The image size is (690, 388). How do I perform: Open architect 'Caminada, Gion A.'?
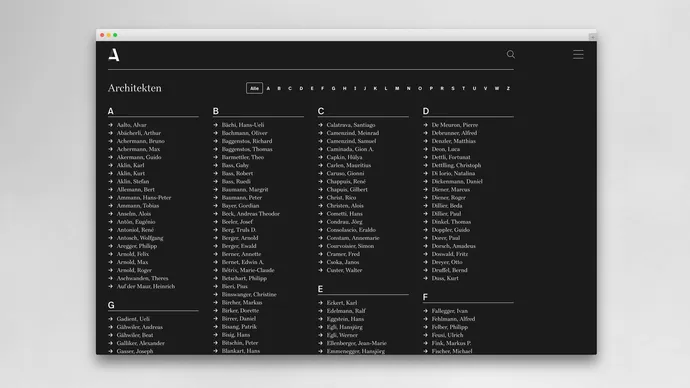(350, 149)
